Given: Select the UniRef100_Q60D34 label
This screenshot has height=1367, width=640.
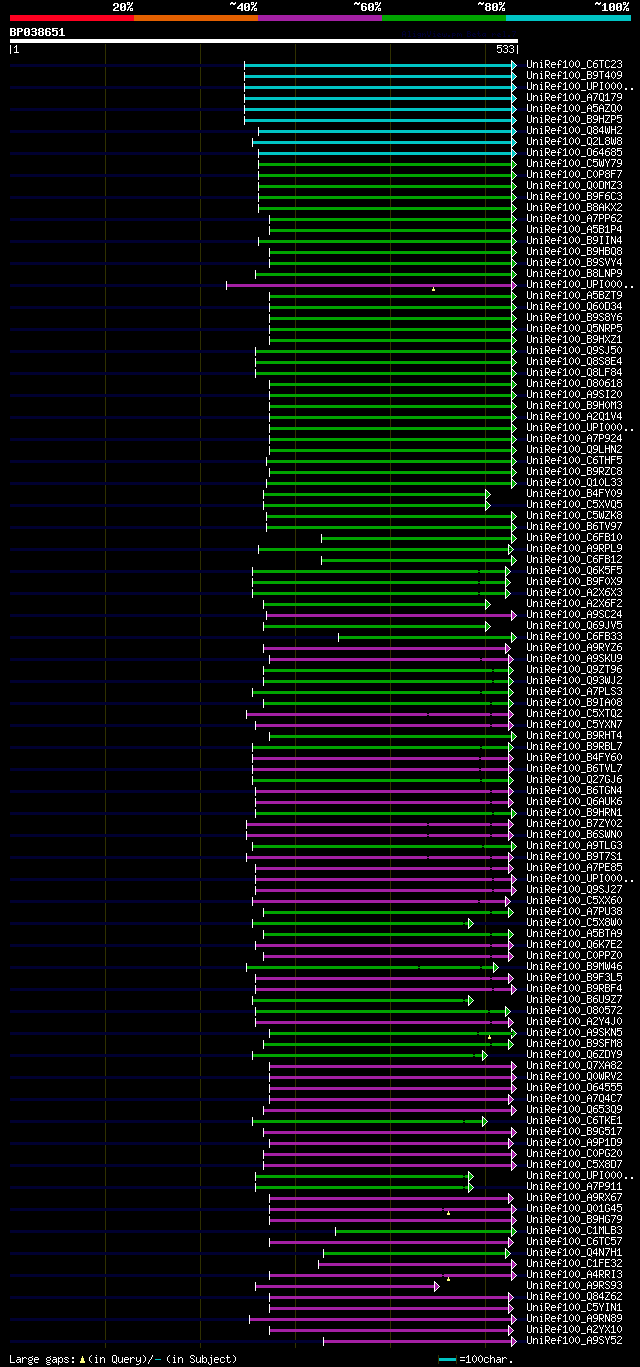Looking at the screenshot, I should click(x=574, y=307).
